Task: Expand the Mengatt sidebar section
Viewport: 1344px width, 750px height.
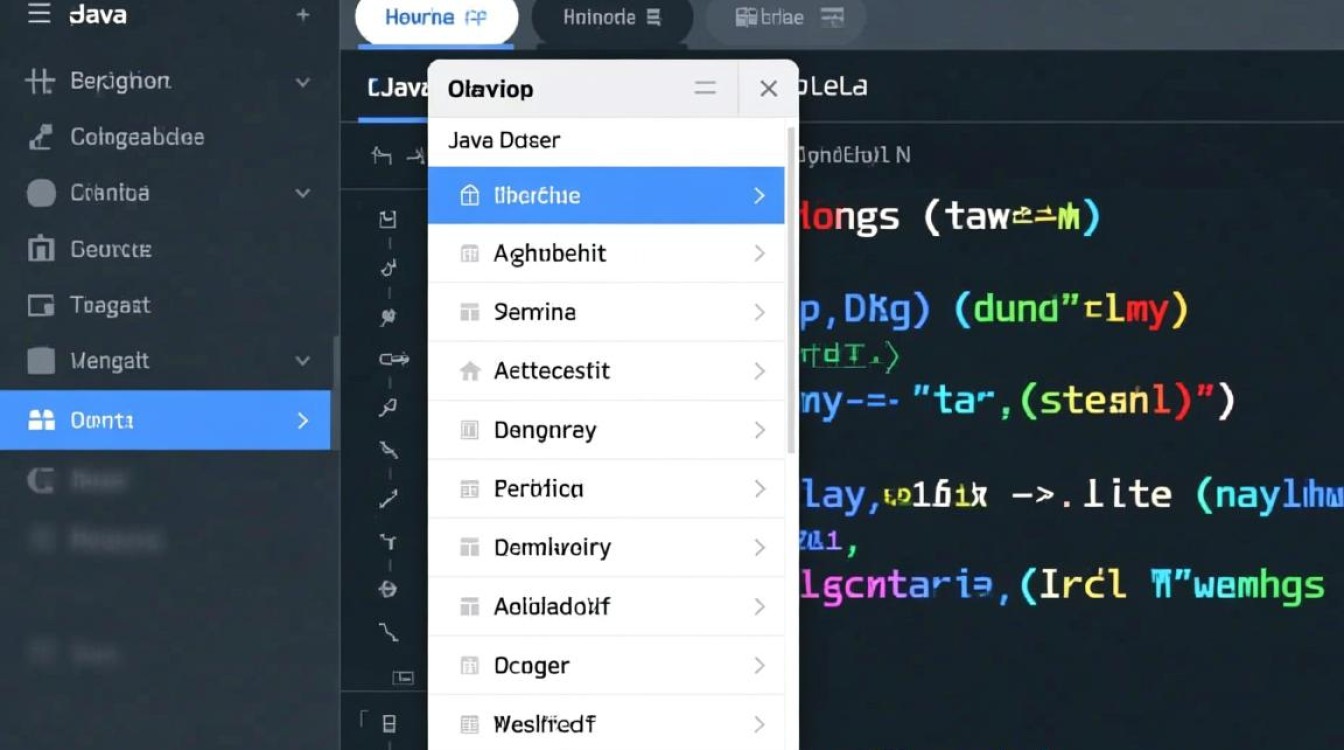Action: (x=303, y=361)
